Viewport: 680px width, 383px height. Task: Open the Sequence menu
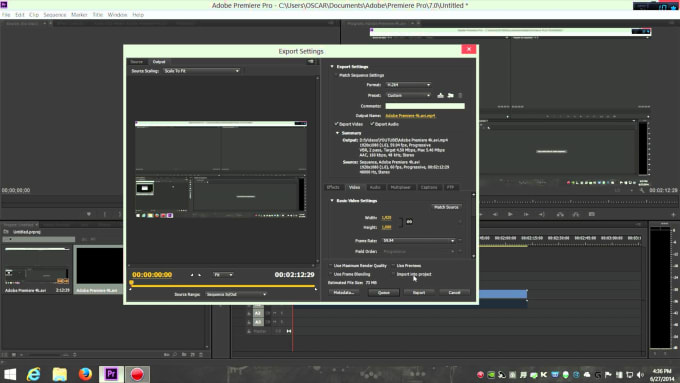55,15
